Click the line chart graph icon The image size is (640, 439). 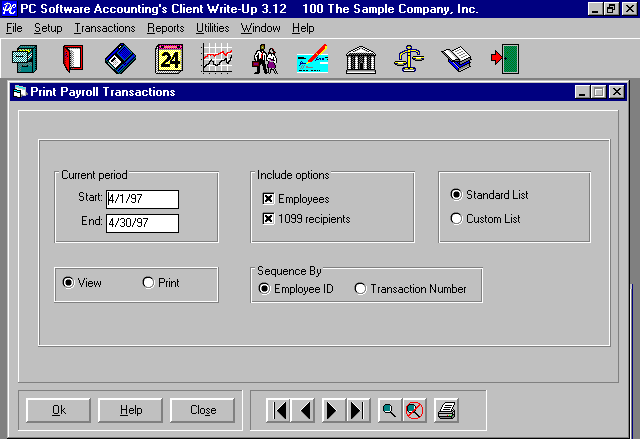pyautogui.click(x=217, y=59)
